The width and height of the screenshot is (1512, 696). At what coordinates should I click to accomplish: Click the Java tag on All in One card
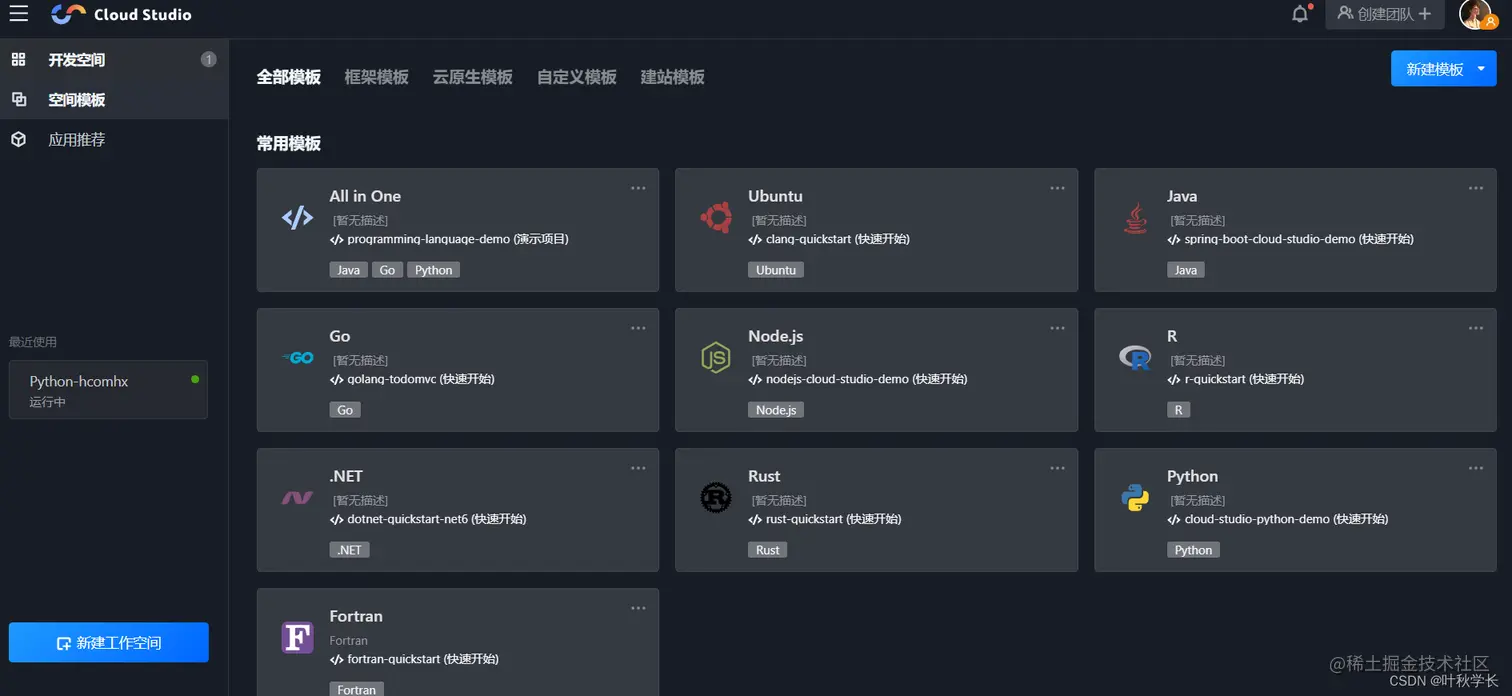[348, 270]
